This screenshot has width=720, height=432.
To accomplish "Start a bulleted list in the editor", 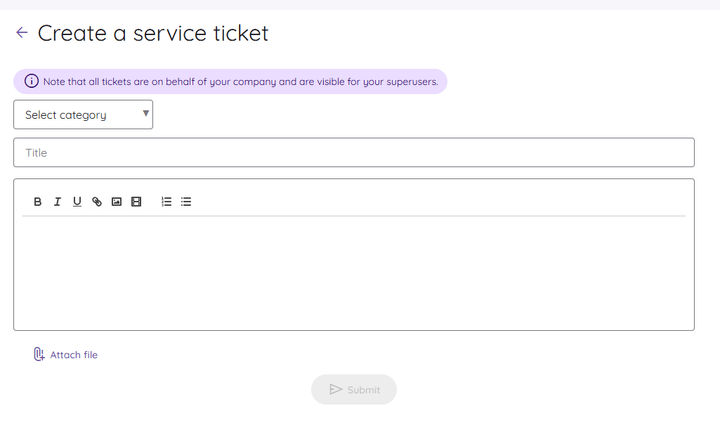I will [x=186, y=202].
